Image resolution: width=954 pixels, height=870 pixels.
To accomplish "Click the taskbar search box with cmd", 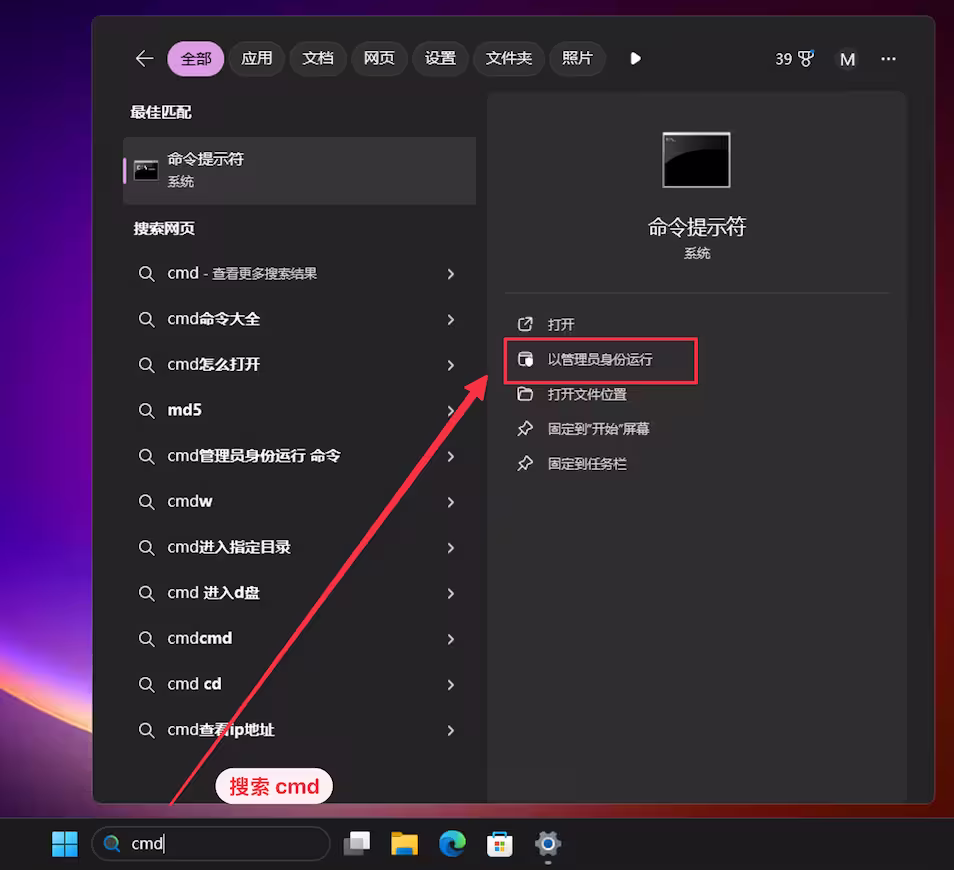I will 211,844.
